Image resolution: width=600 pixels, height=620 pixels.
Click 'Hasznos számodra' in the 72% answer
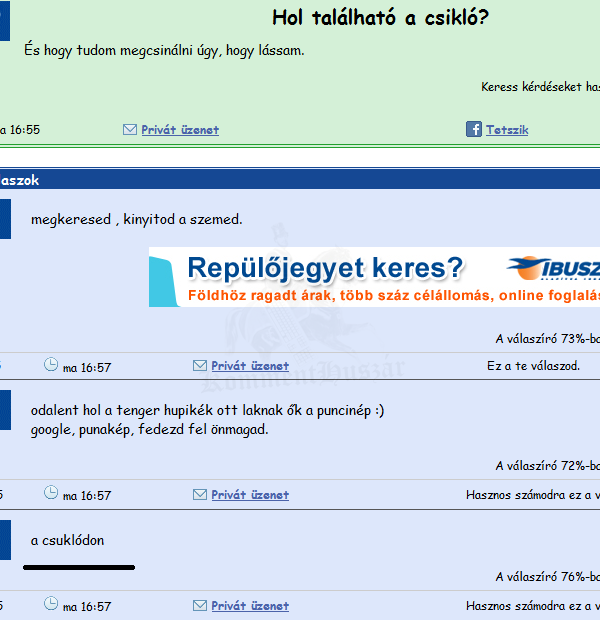[532, 494]
